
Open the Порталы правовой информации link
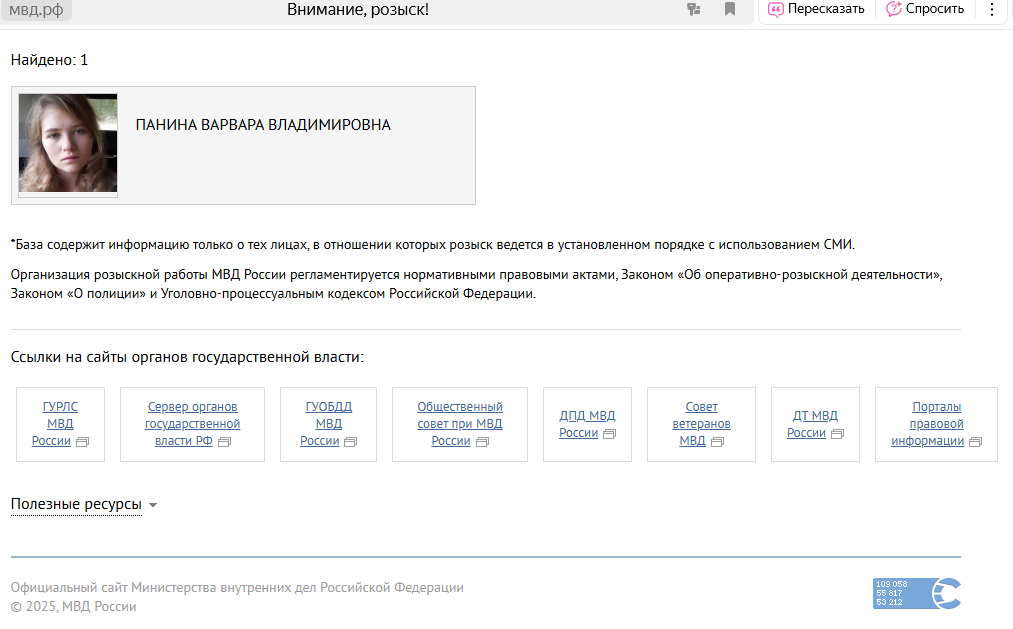[936, 424]
